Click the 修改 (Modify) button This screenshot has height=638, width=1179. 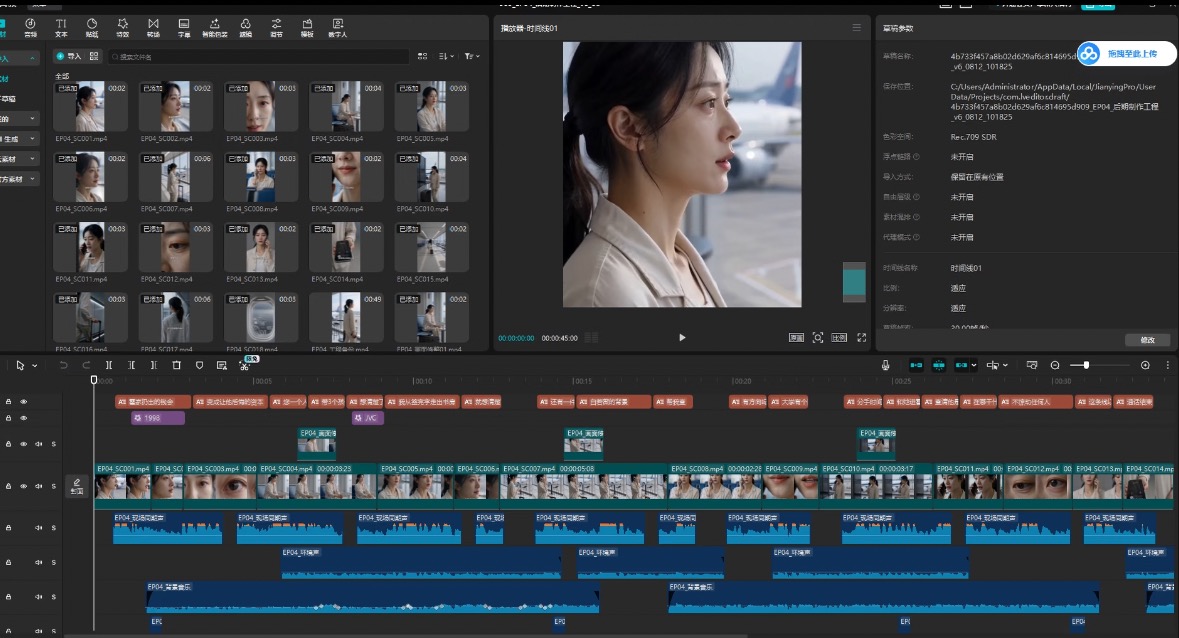click(1147, 340)
